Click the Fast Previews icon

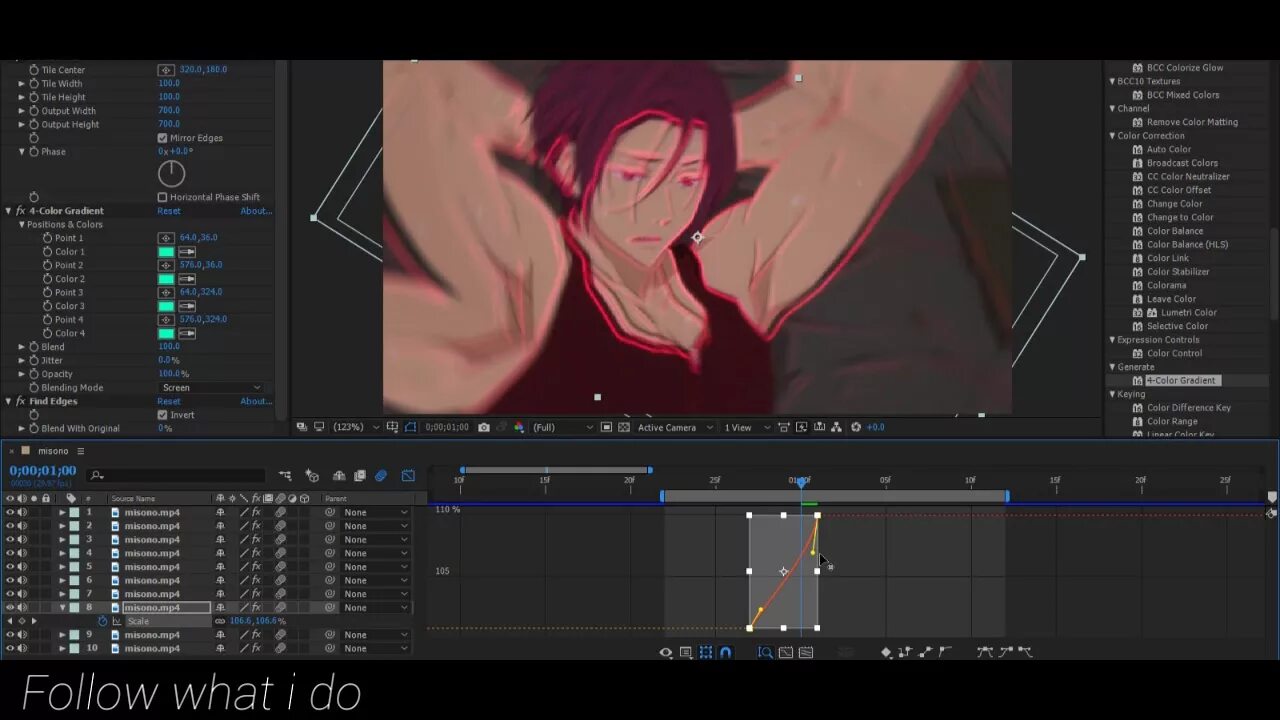803,427
